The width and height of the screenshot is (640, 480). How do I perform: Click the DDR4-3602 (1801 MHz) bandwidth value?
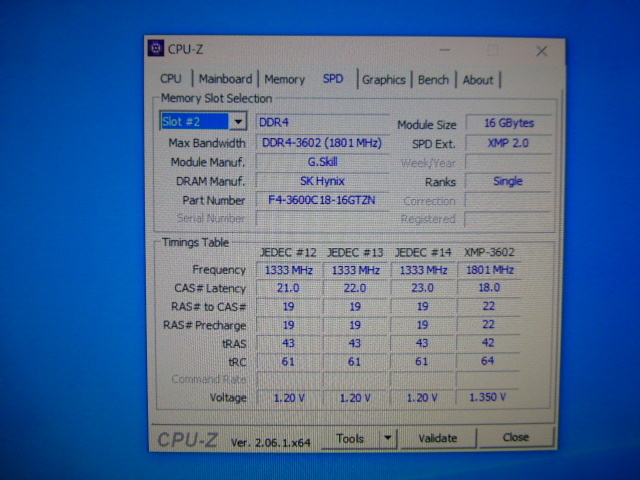click(322, 143)
